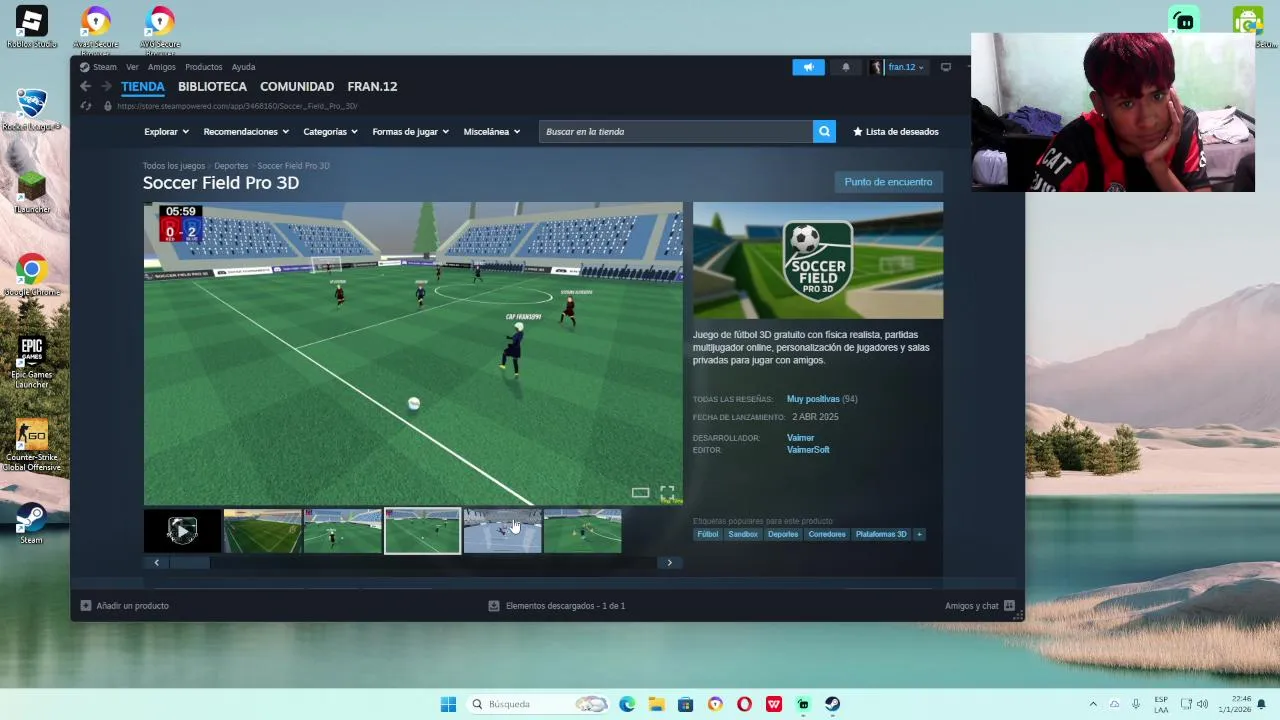Click the taskbar volume icon
The height and width of the screenshot is (720, 1280).
(1202, 704)
